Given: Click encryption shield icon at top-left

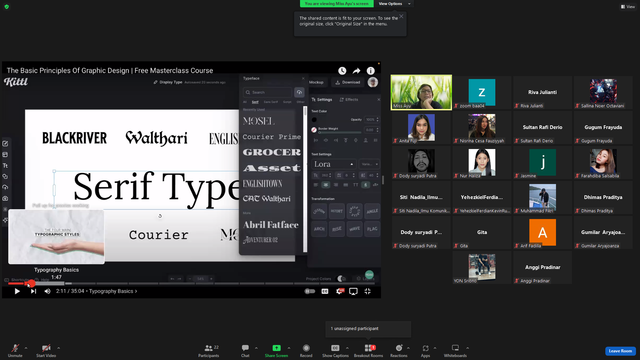Looking at the screenshot, I should click(7, 7).
